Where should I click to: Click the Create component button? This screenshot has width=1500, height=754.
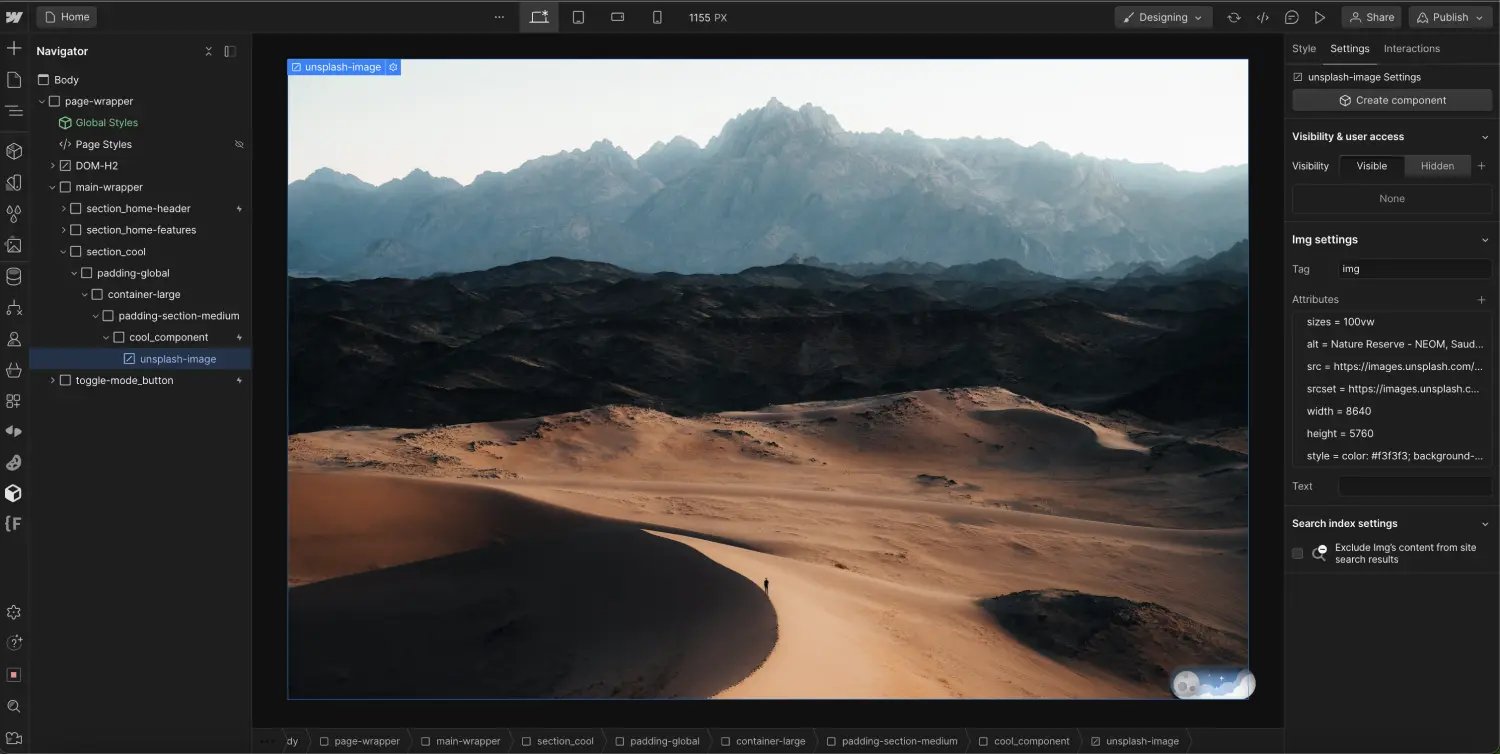pos(1391,99)
